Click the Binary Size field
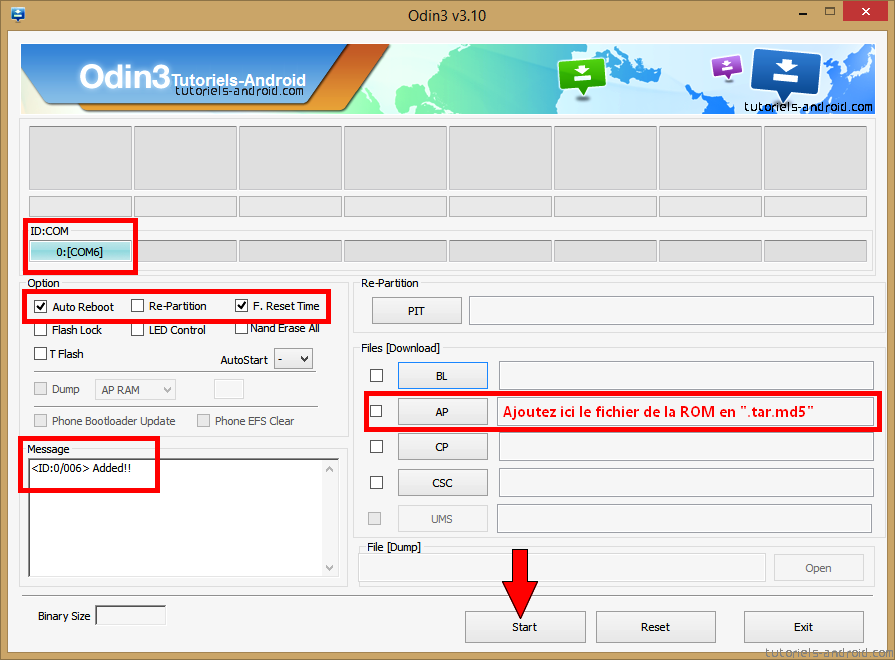 pos(131,615)
